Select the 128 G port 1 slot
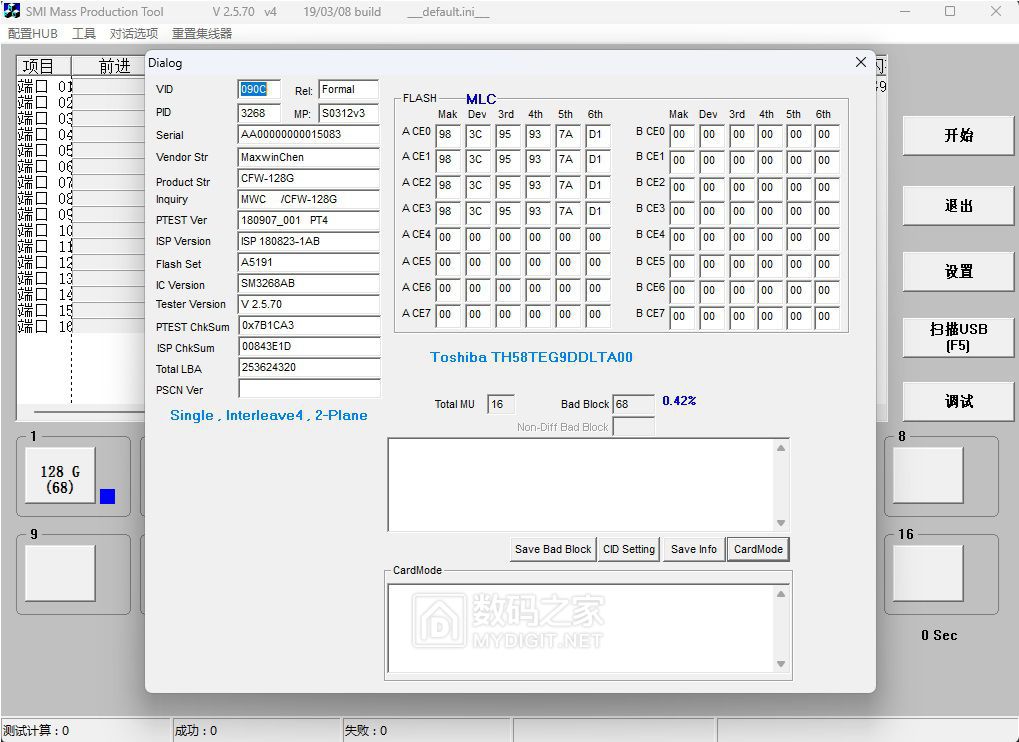This screenshot has height=742, width=1019. [60, 479]
